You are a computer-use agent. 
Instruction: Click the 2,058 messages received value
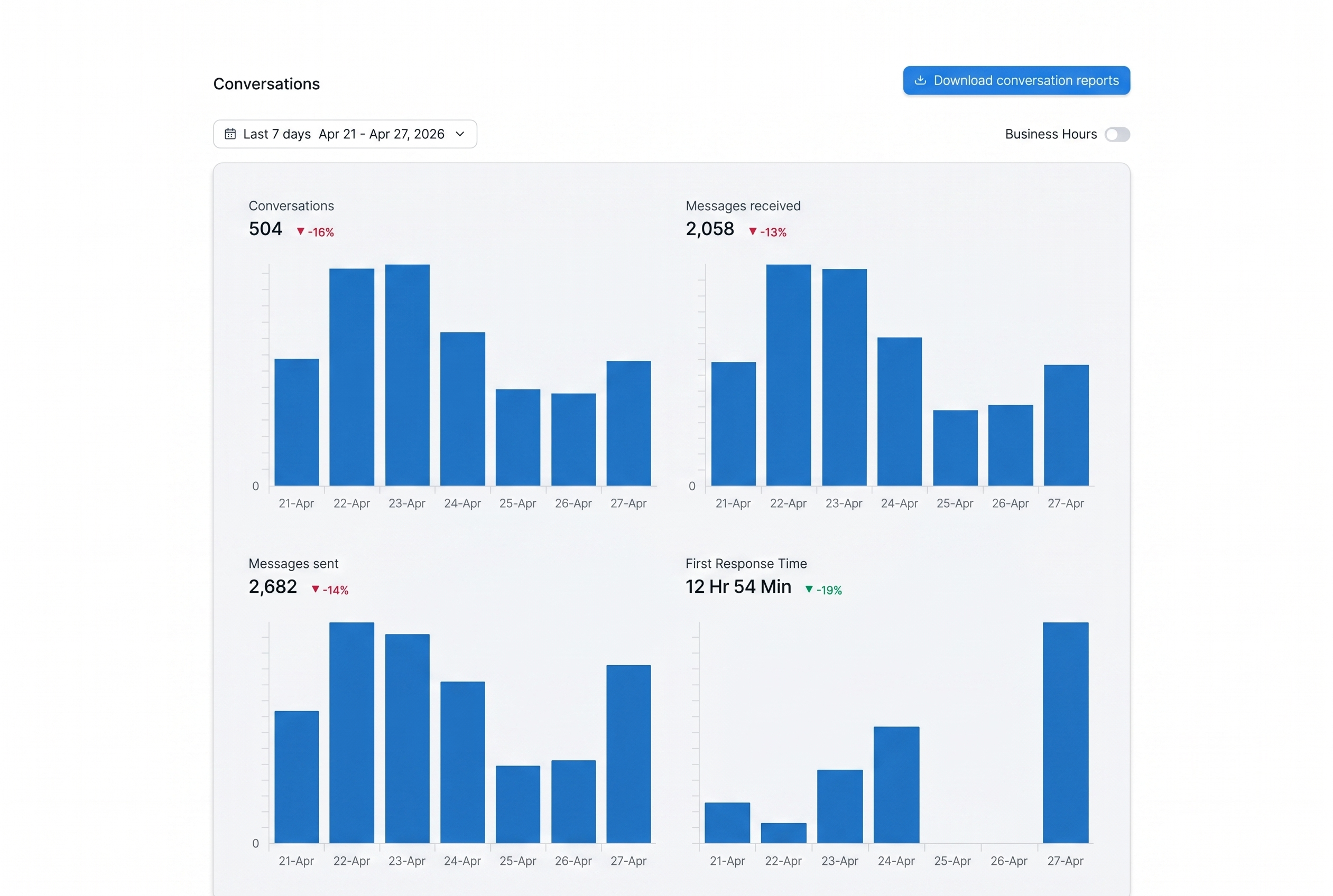[x=709, y=229]
